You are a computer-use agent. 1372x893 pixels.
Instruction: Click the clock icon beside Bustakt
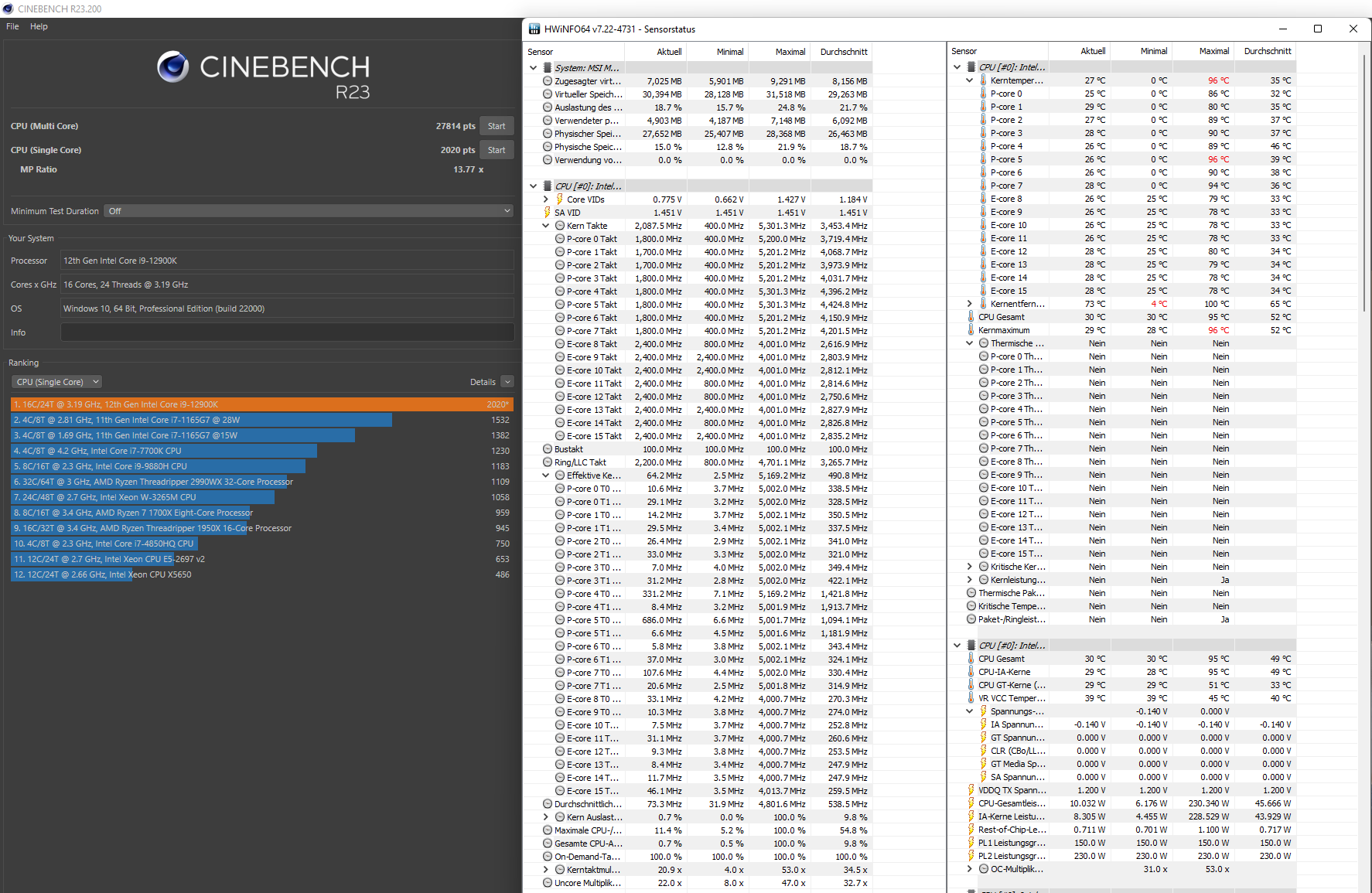click(x=548, y=449)
